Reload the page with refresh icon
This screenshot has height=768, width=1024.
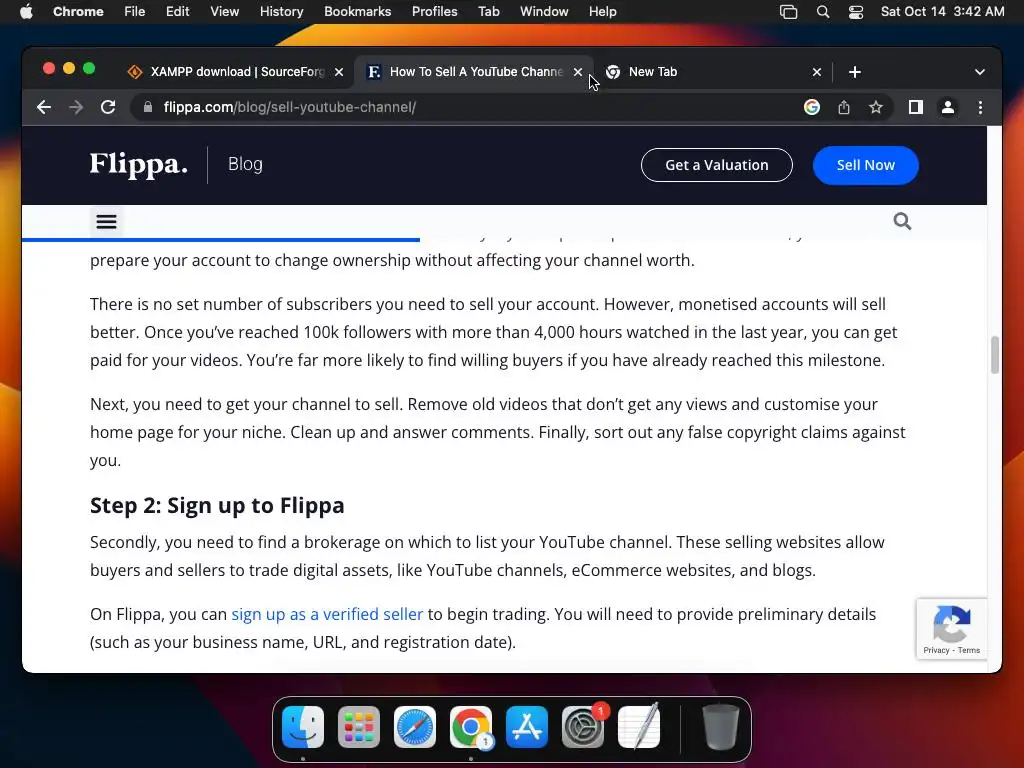tap(108, 107)
